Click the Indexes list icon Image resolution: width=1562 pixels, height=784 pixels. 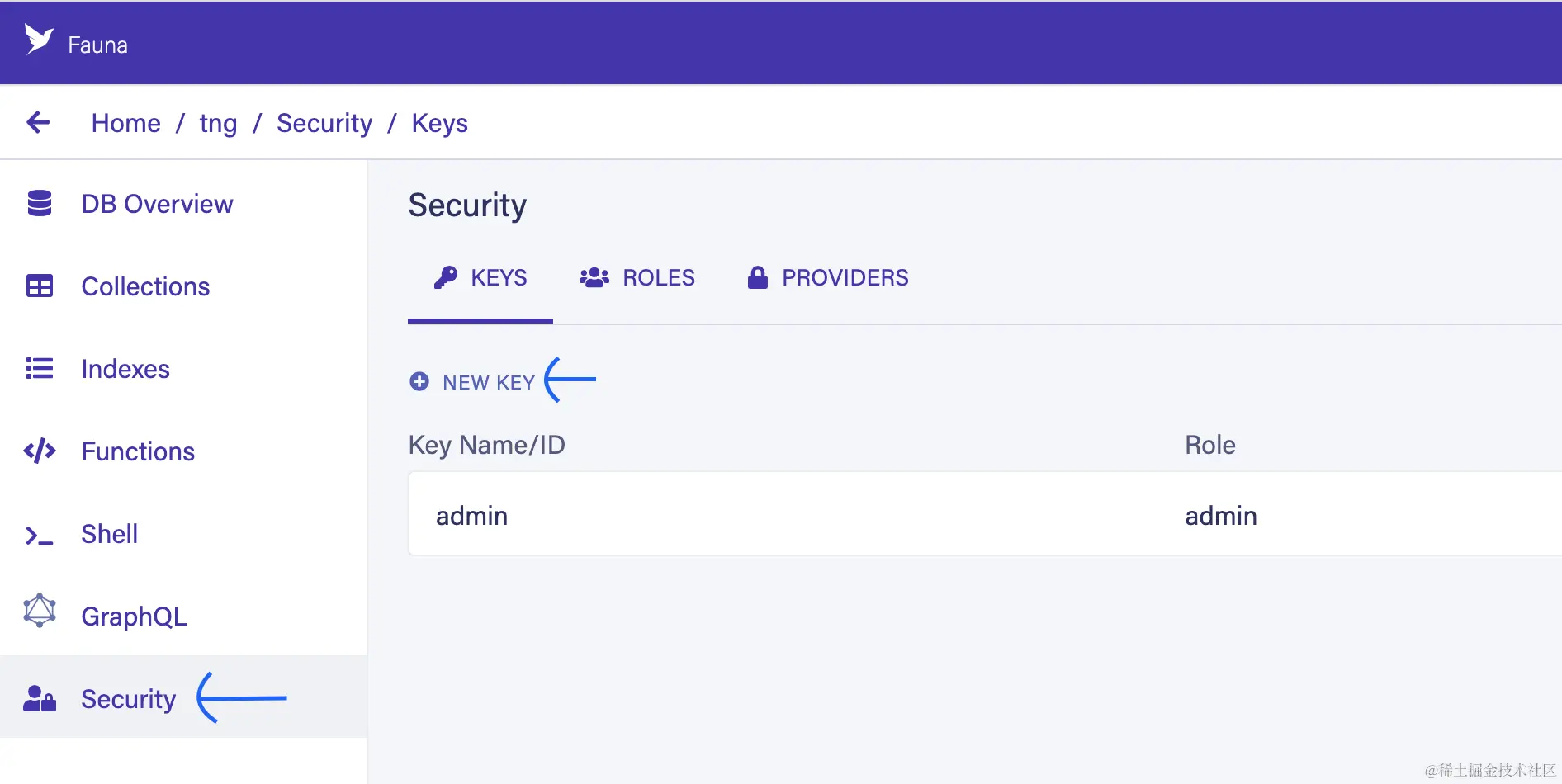pos(40,368)
